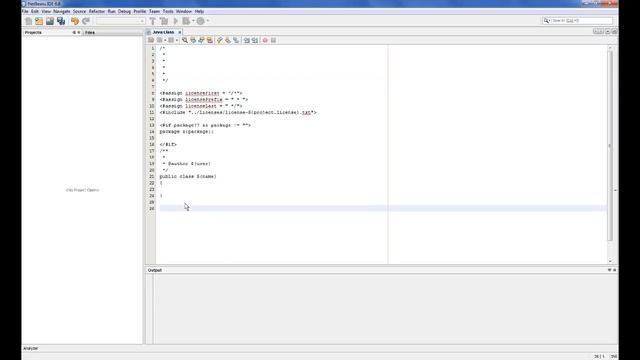Click into the quick search field

582,20
